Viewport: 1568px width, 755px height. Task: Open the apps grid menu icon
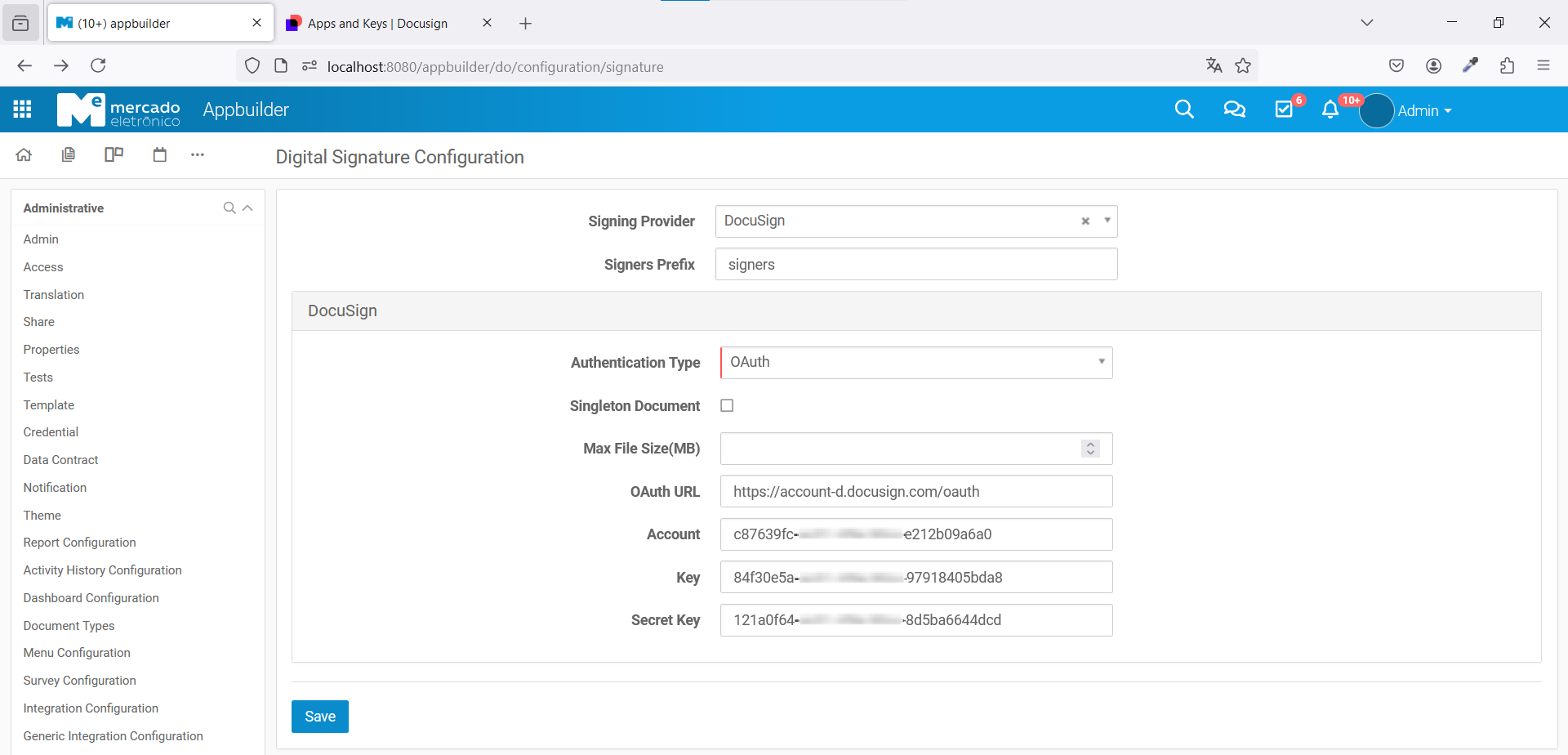point(23,109)
